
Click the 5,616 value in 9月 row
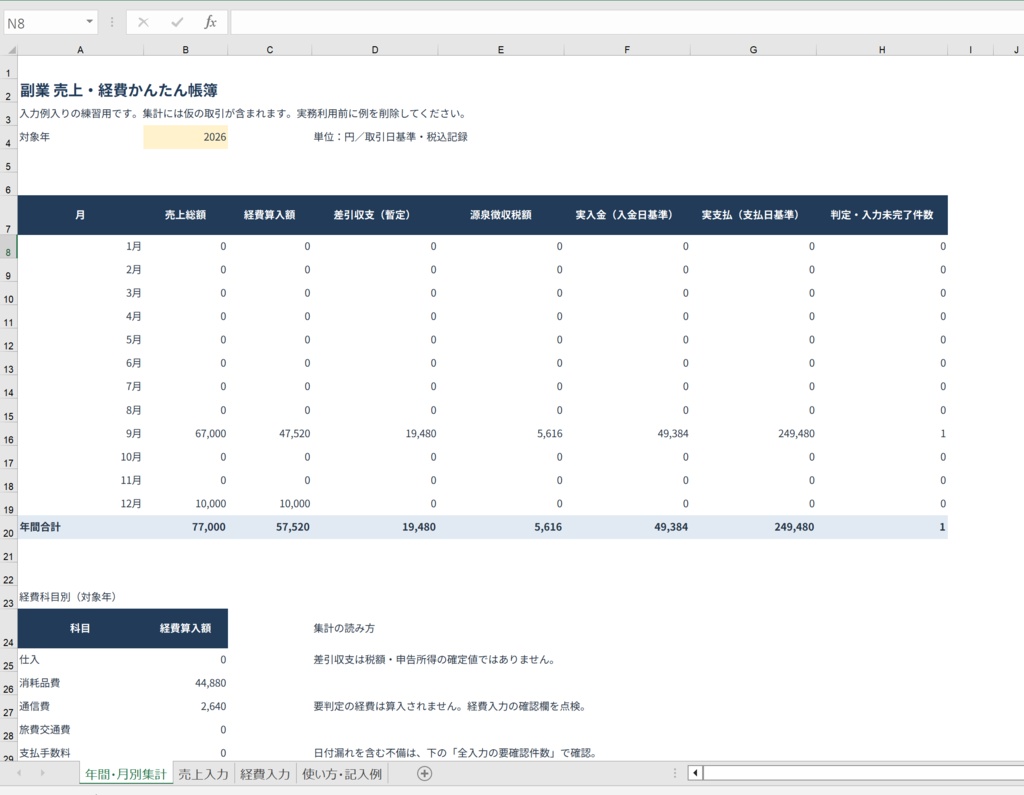tap(501, 434)
